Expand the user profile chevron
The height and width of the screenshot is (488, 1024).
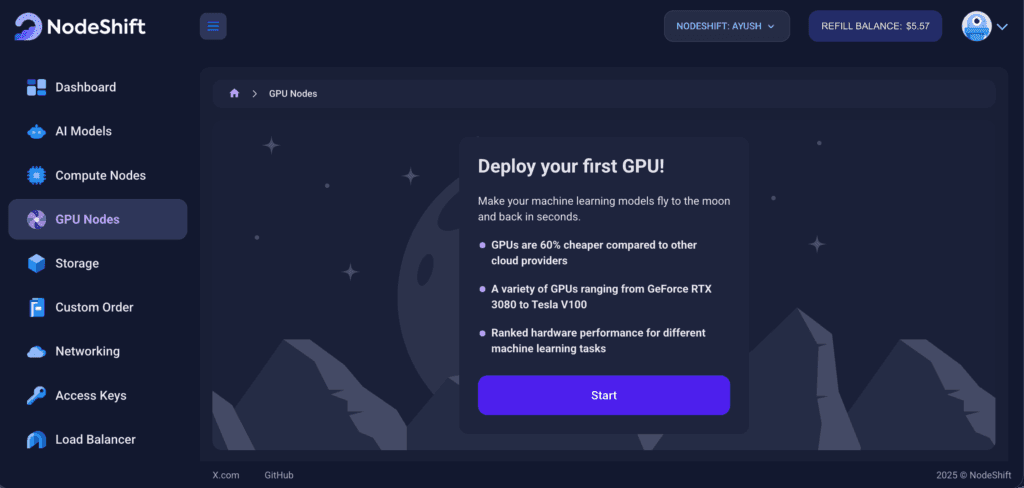tap(1003, 27)
